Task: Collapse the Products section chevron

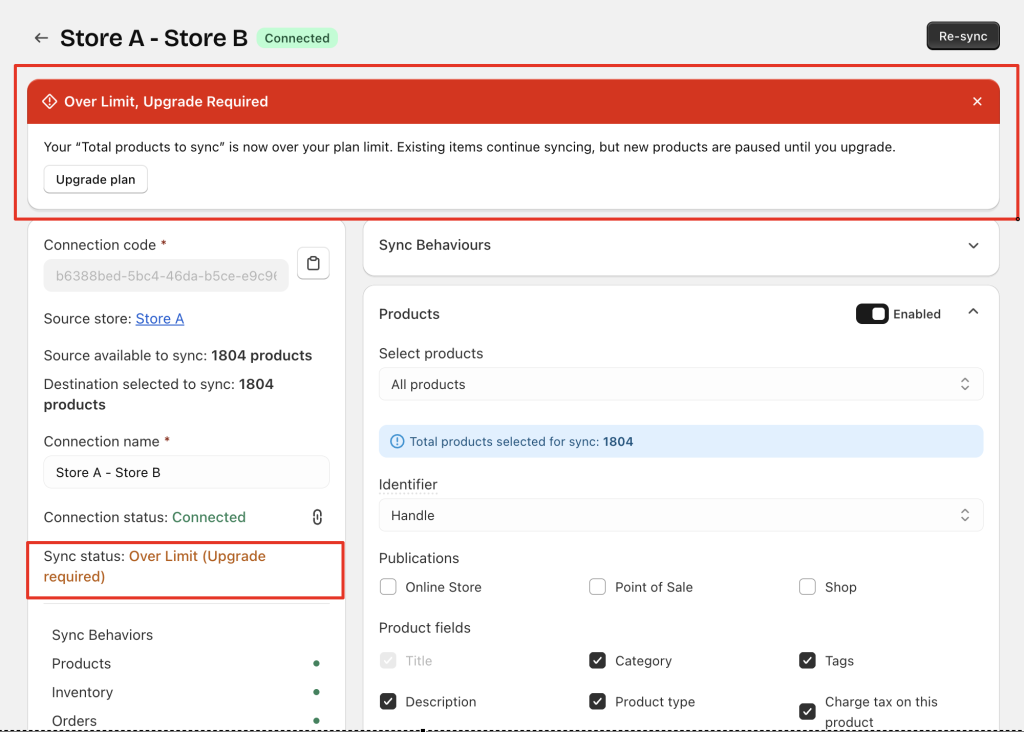Action: (x=973, y=313)
